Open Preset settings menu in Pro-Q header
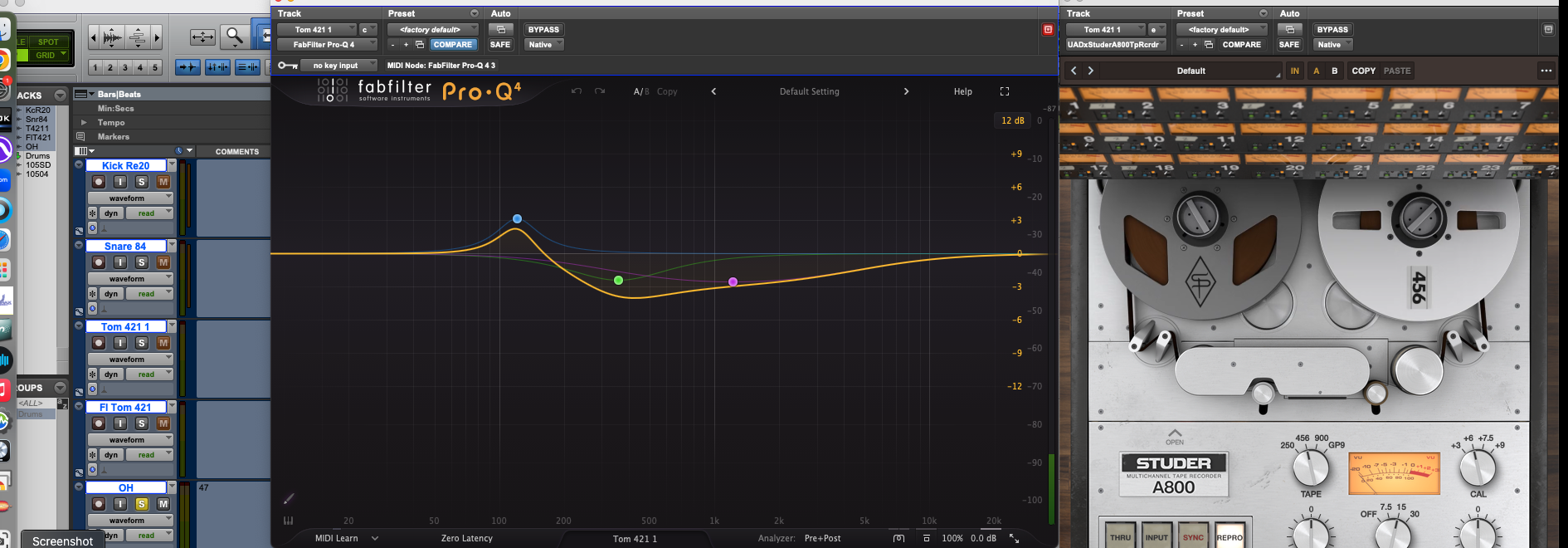Screen dimensions: 1568x548 [475, 13]
